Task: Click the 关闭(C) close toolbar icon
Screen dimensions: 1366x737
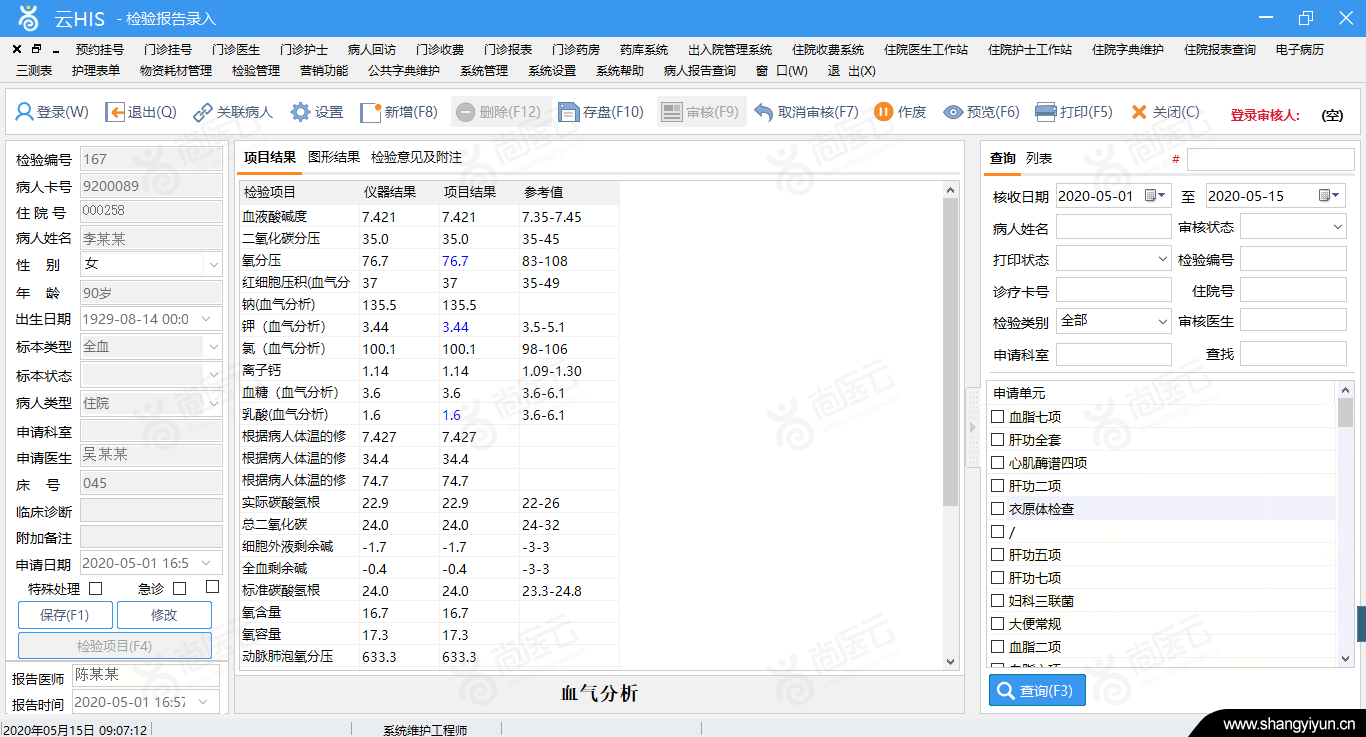Action: point(1139,112)
